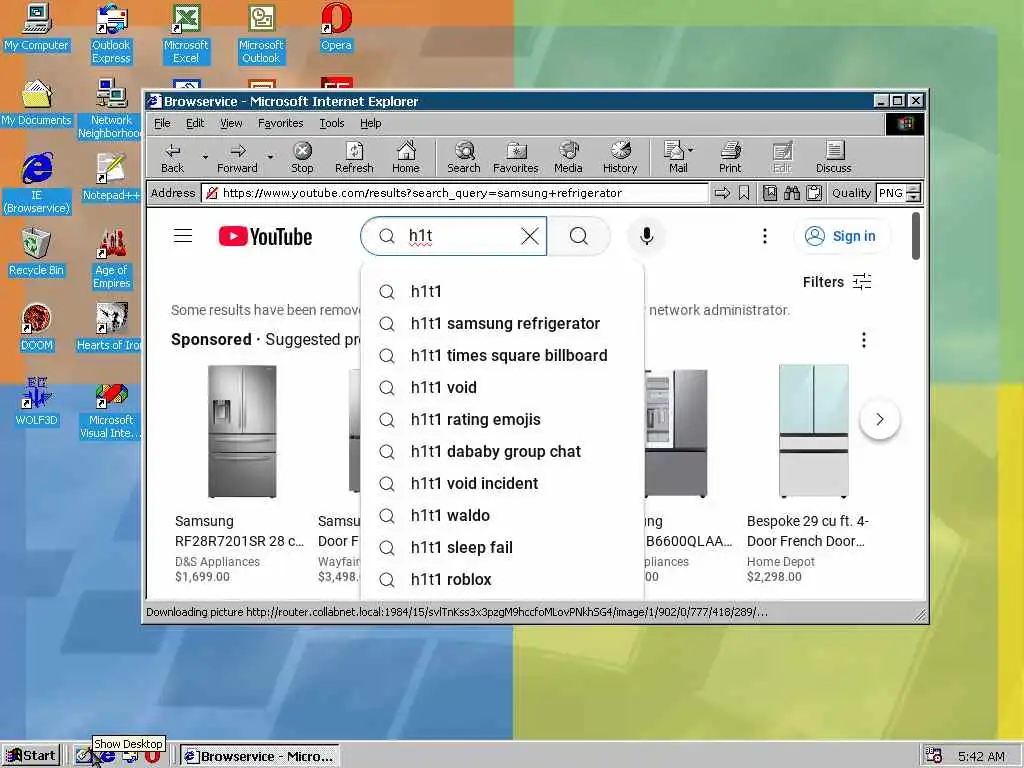Open the Favorites toolbar button
The height and width of the screenshot is (768, 1024).
[x=516, y=158]
